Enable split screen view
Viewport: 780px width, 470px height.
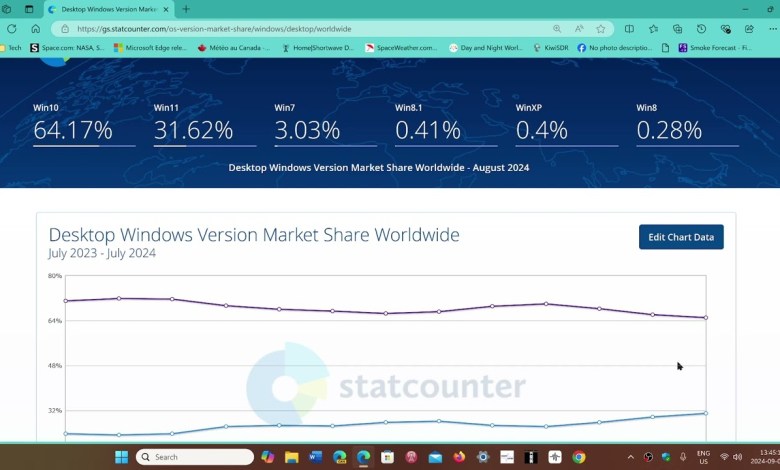click(629, 29)
